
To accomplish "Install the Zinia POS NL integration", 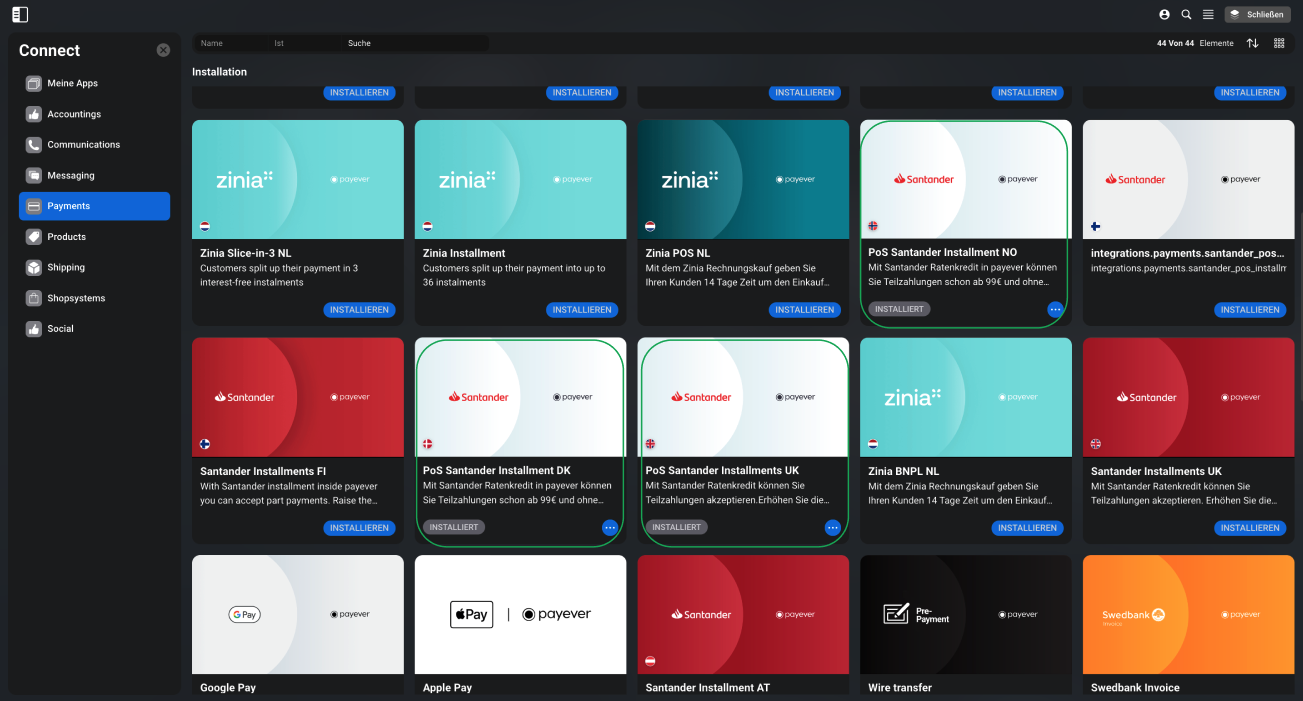I will (805, 310).
